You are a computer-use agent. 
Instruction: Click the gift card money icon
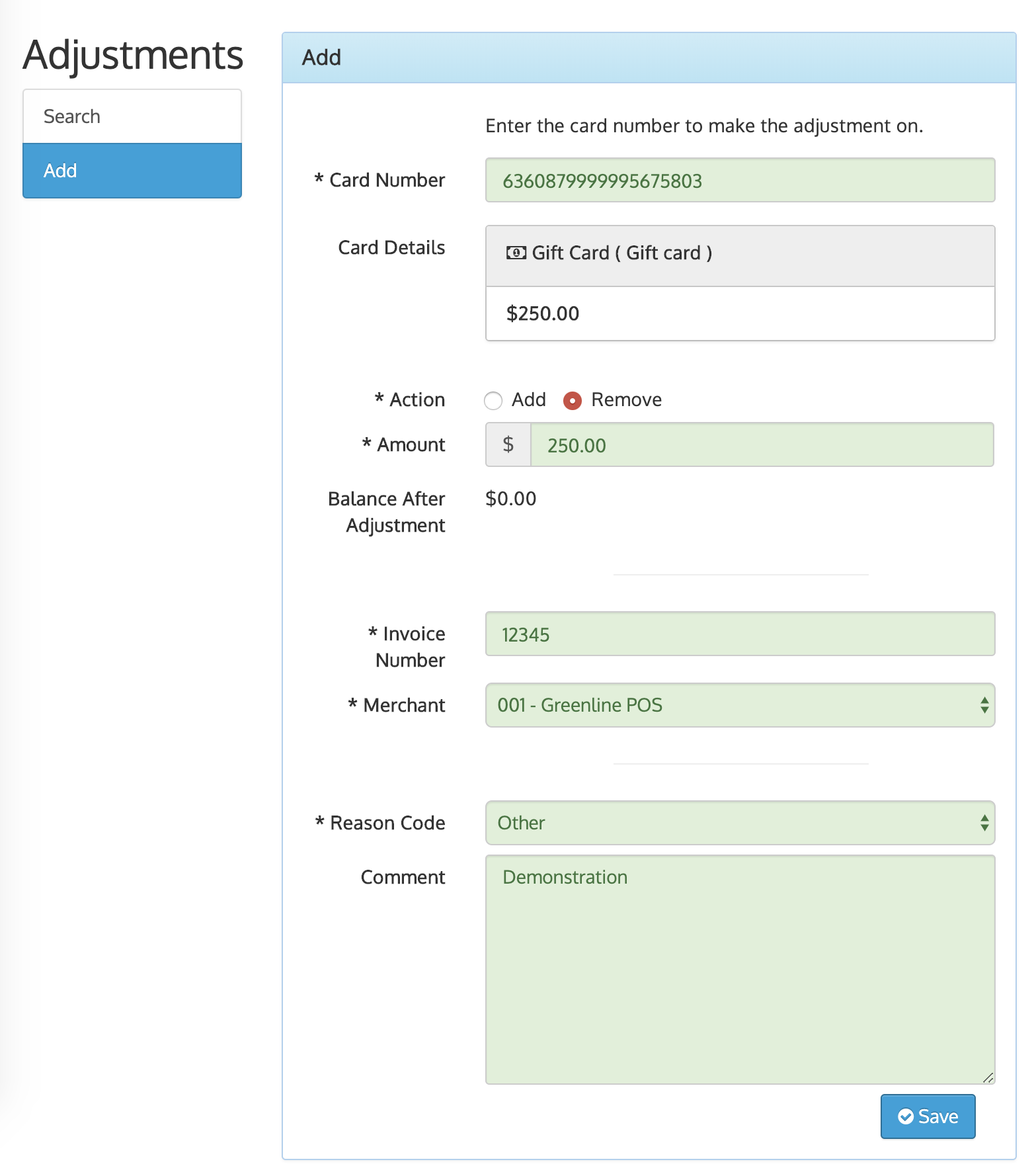click(x=516, y=253)
